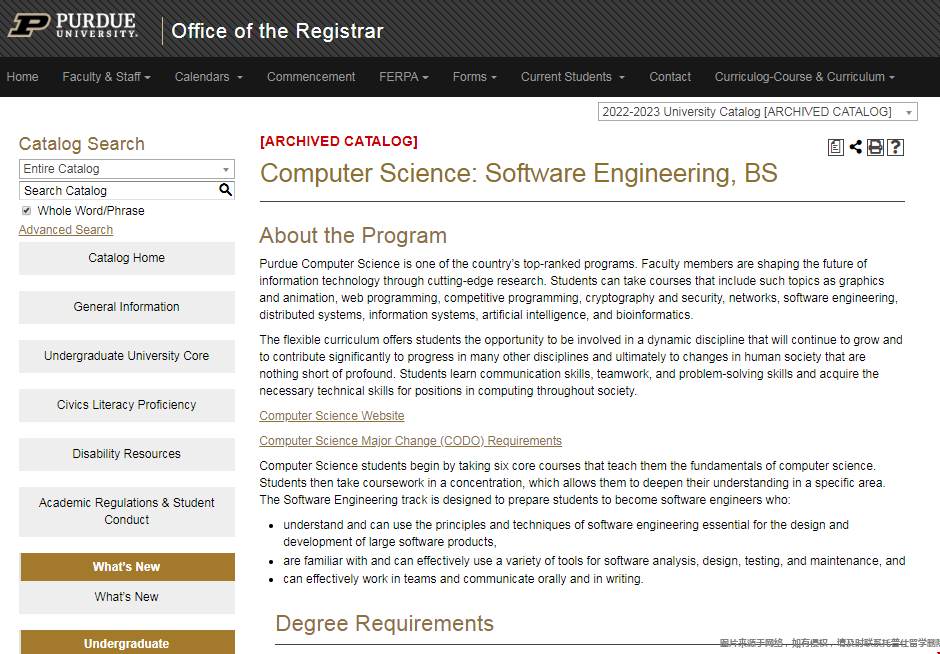
Task: Click the gold Undergraduate section header
Action: tap(127, 643)
